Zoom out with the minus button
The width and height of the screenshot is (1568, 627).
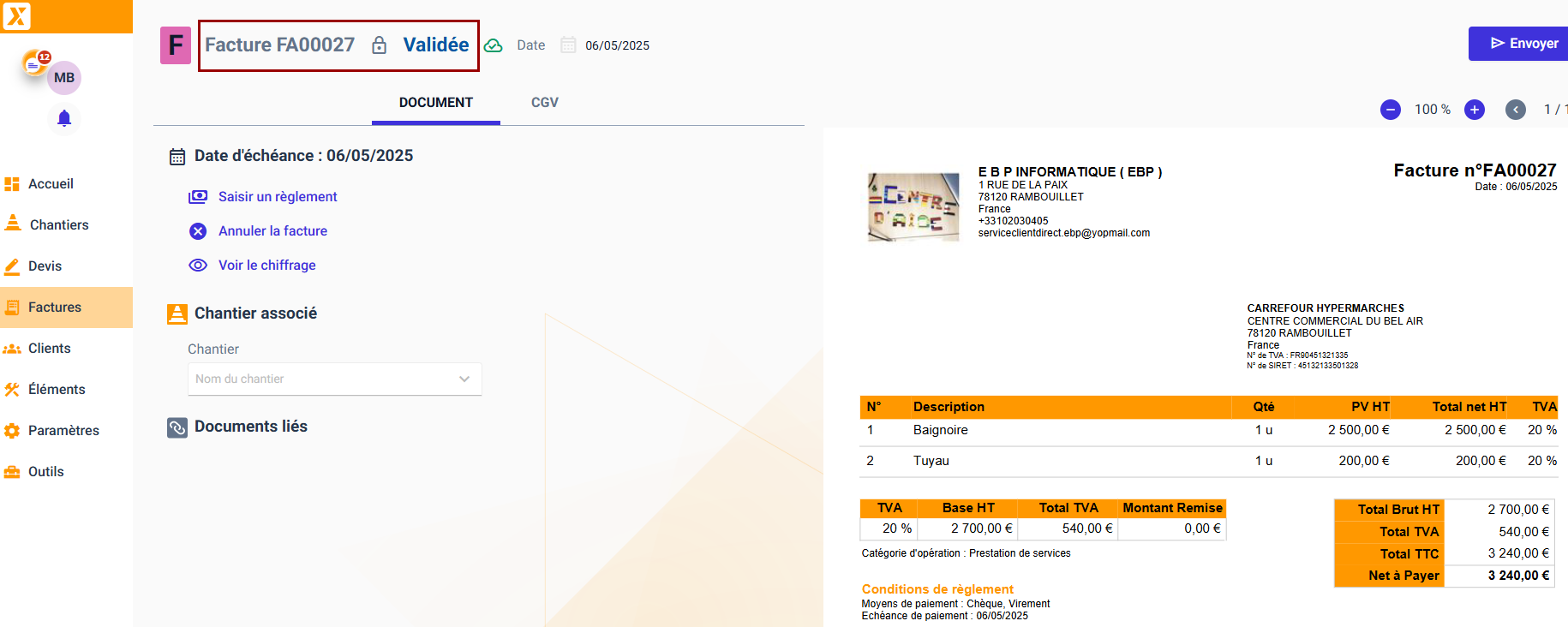[x=1391, y=110]
